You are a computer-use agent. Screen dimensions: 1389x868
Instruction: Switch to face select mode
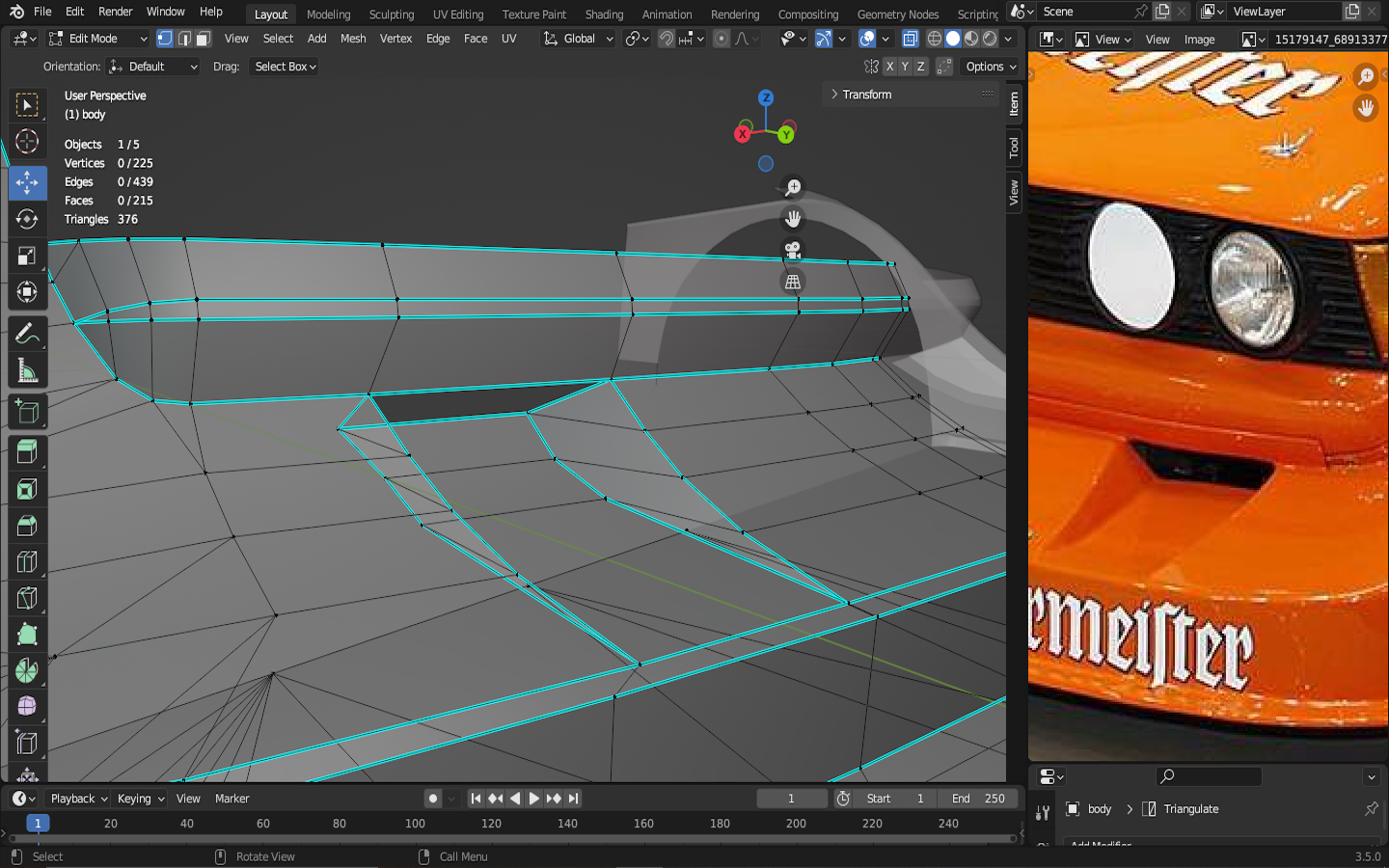(x=203, y=40)
